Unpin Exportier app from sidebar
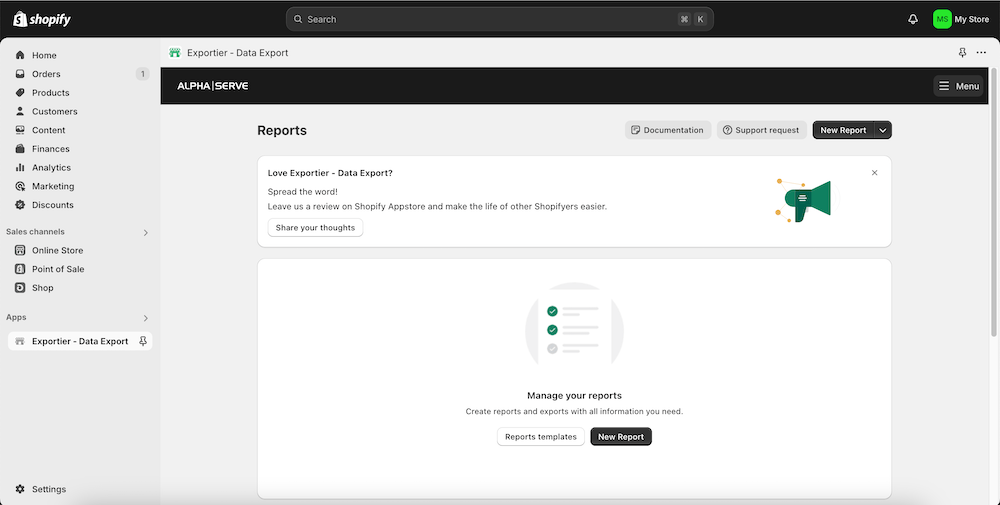The width and height of the screenshot is (1000, 505). pos(143,341)
